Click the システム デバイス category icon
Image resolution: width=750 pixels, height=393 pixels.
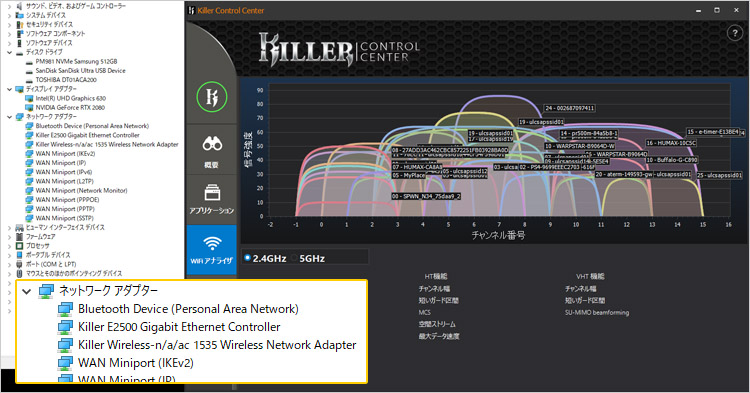click(x=20, y=15)
